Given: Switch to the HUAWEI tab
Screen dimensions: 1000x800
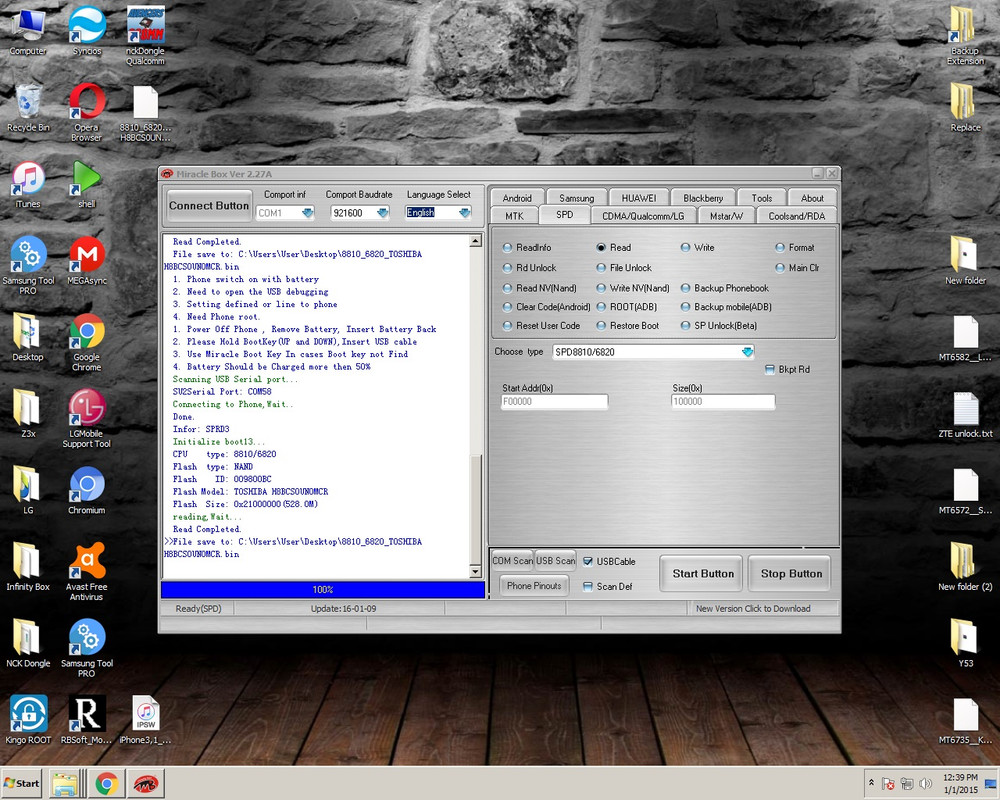Looking at the screenshot, I should tap(638, 198).
